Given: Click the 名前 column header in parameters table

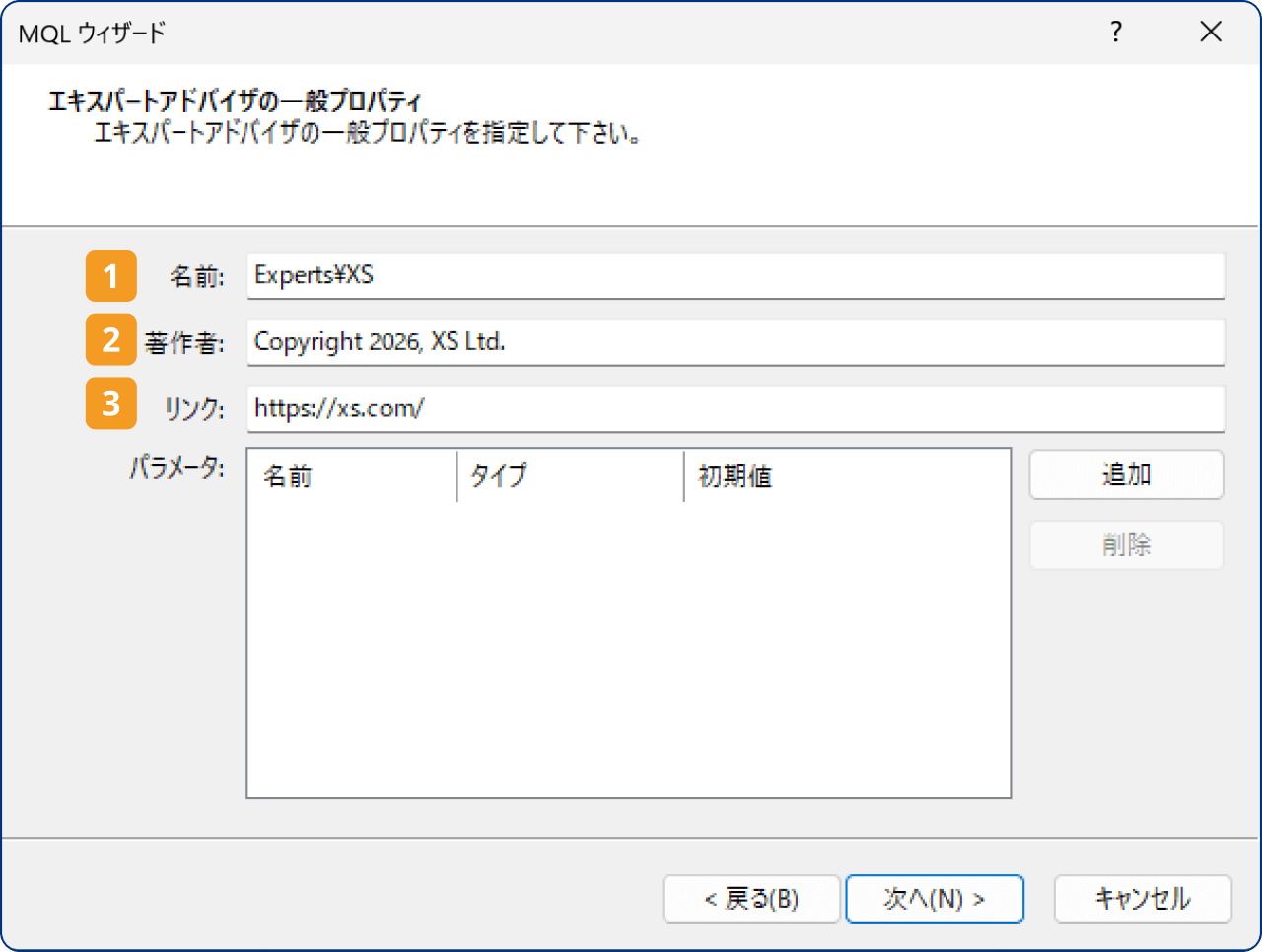Looking at the screenshot, I should 352,477.
